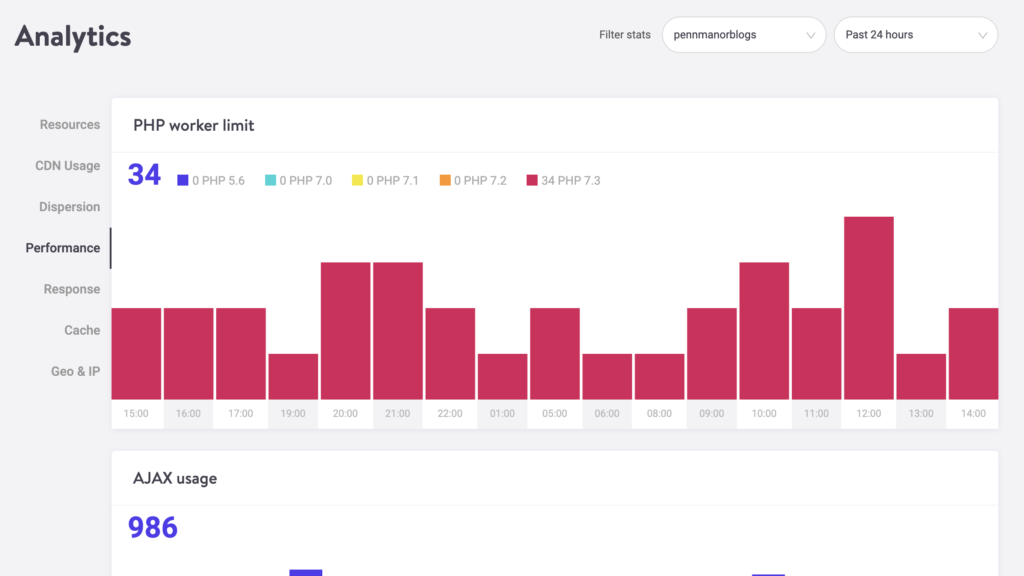This screenshot has height=576, width=1024.
Task: Go to Resources analytics section
Action: [x=70, y=125]
